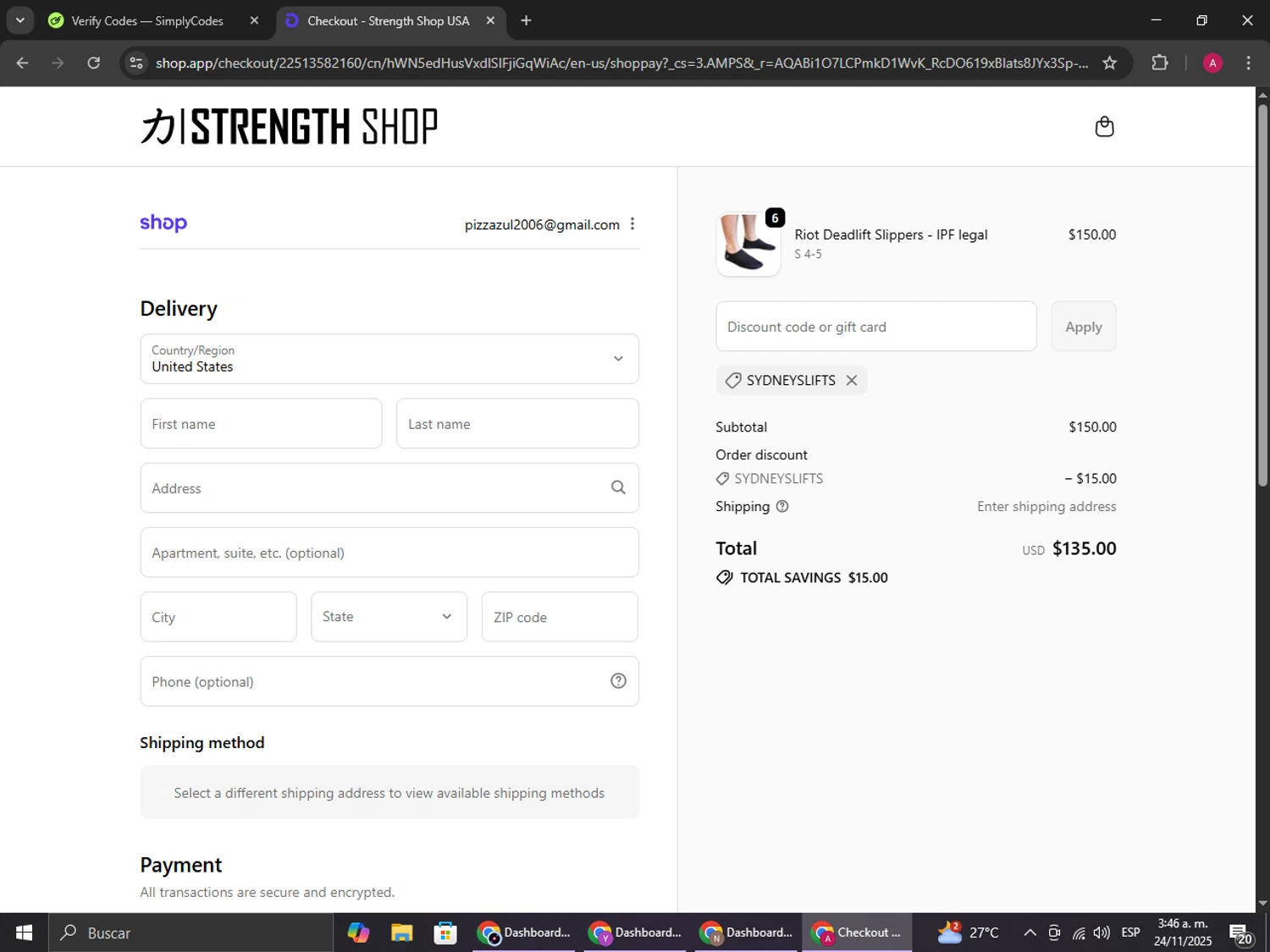Viewport: 1270px width, 952px height.
Task: Click the Shop Pay logo
Action: click(163, 223)
